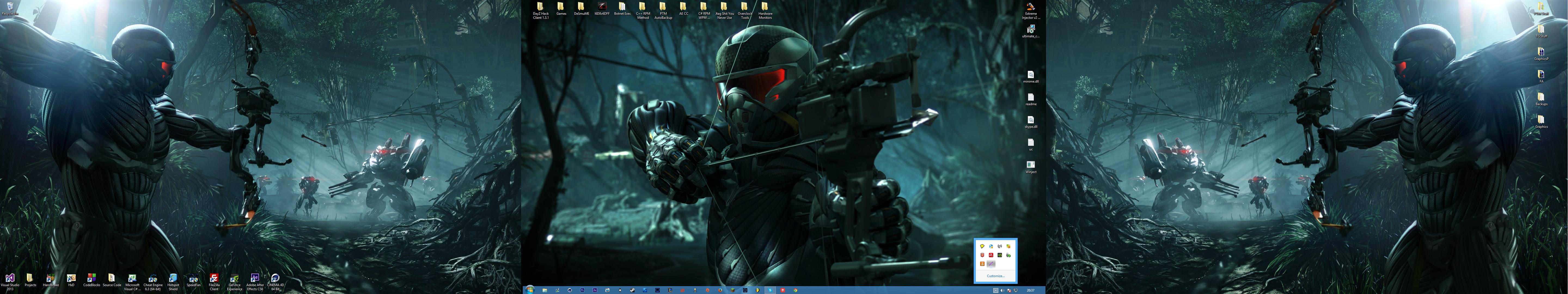Click the NVIDIA tray icon in popup

[x=1000, y=255]
